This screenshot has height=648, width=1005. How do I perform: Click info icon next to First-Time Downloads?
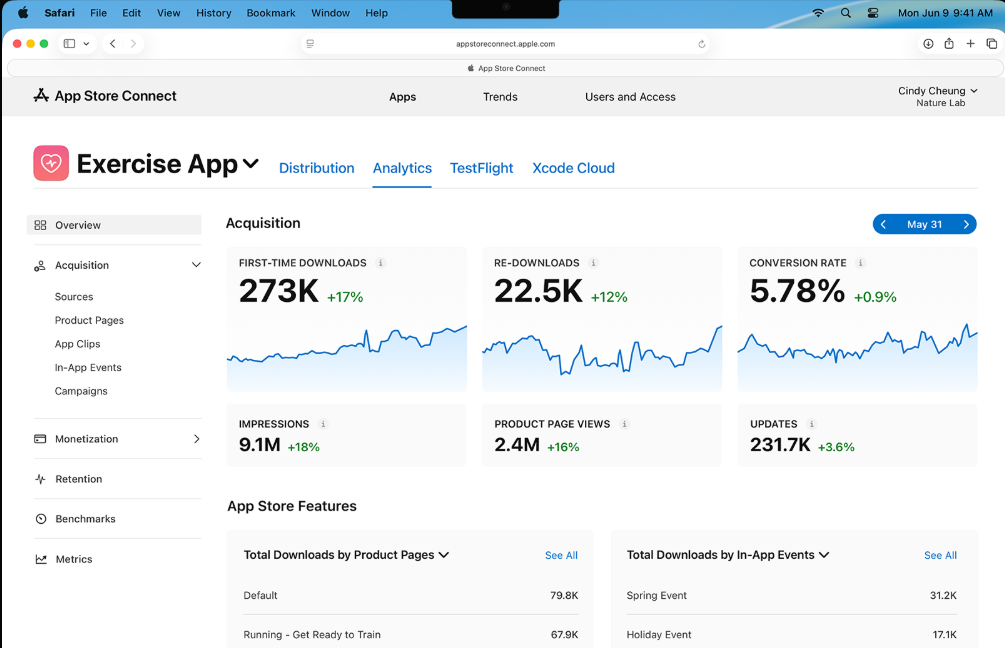pos(381,263)
